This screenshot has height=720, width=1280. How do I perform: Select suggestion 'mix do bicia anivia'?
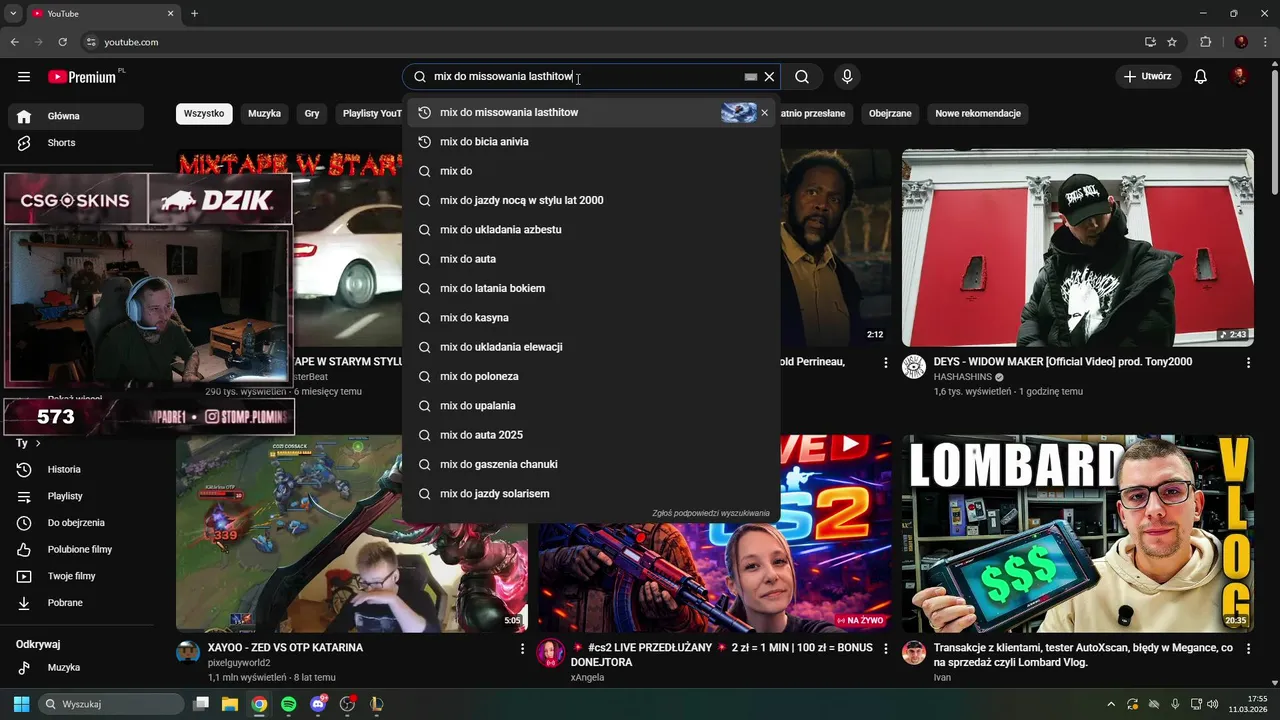591,142
